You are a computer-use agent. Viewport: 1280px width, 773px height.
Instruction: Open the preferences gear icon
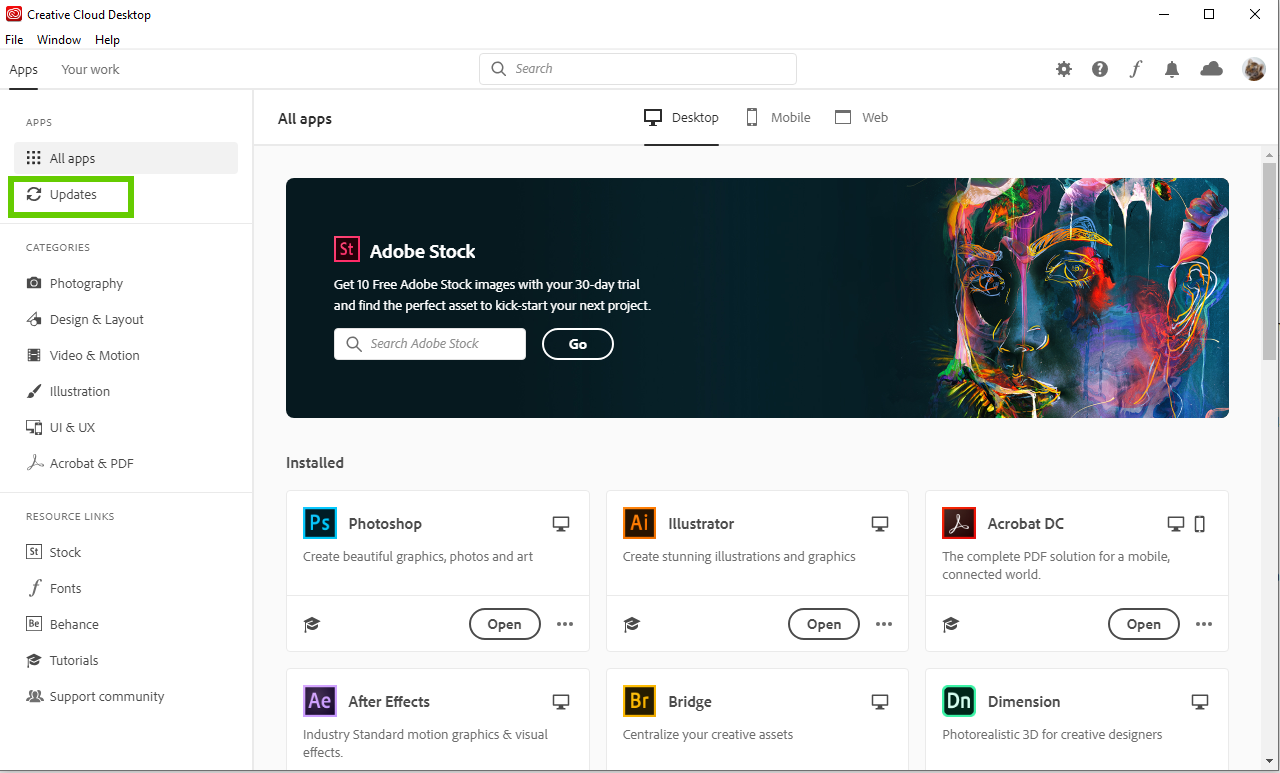click(1063, 69)
